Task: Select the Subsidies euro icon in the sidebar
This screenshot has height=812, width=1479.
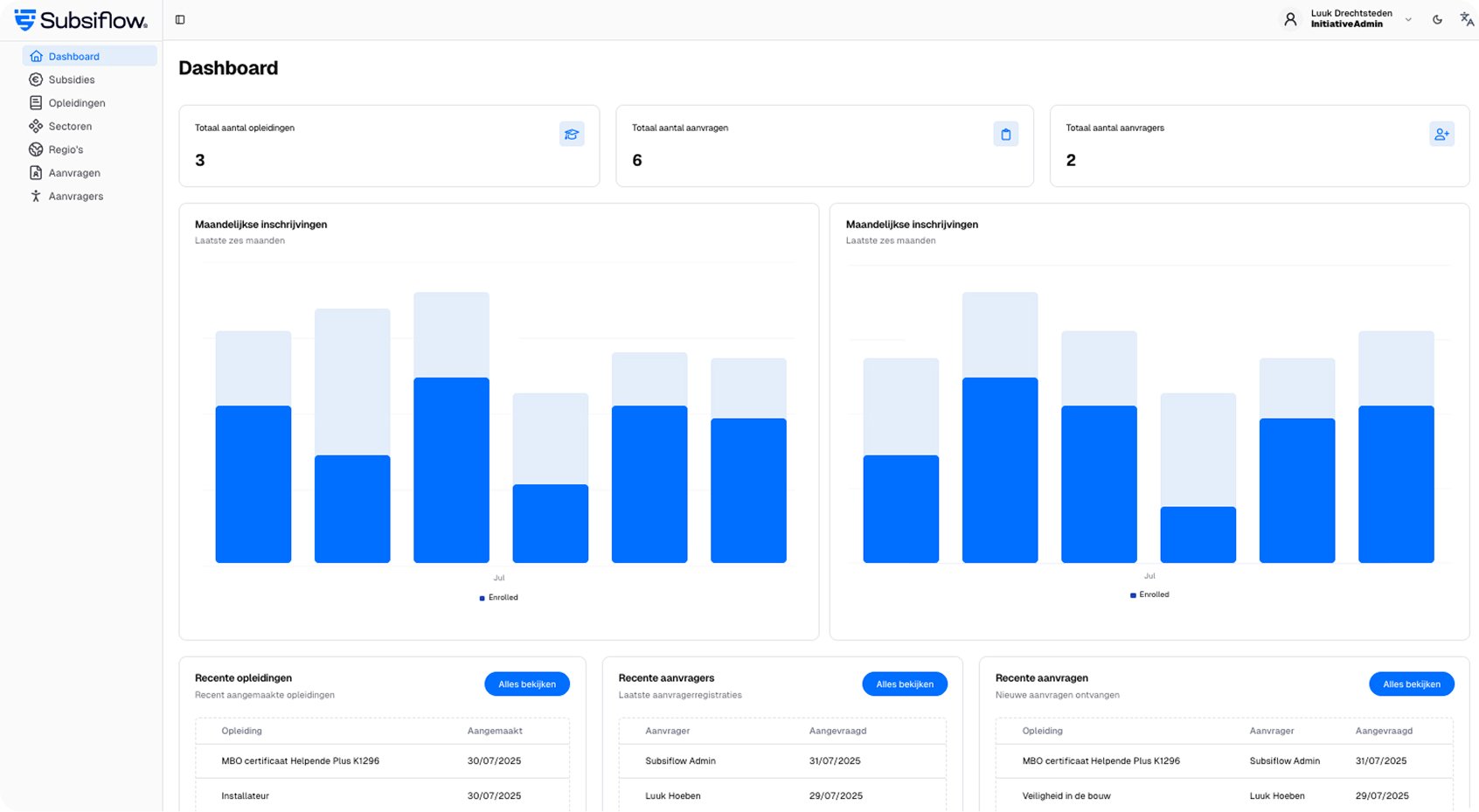Action: click(x=36, y=79)
